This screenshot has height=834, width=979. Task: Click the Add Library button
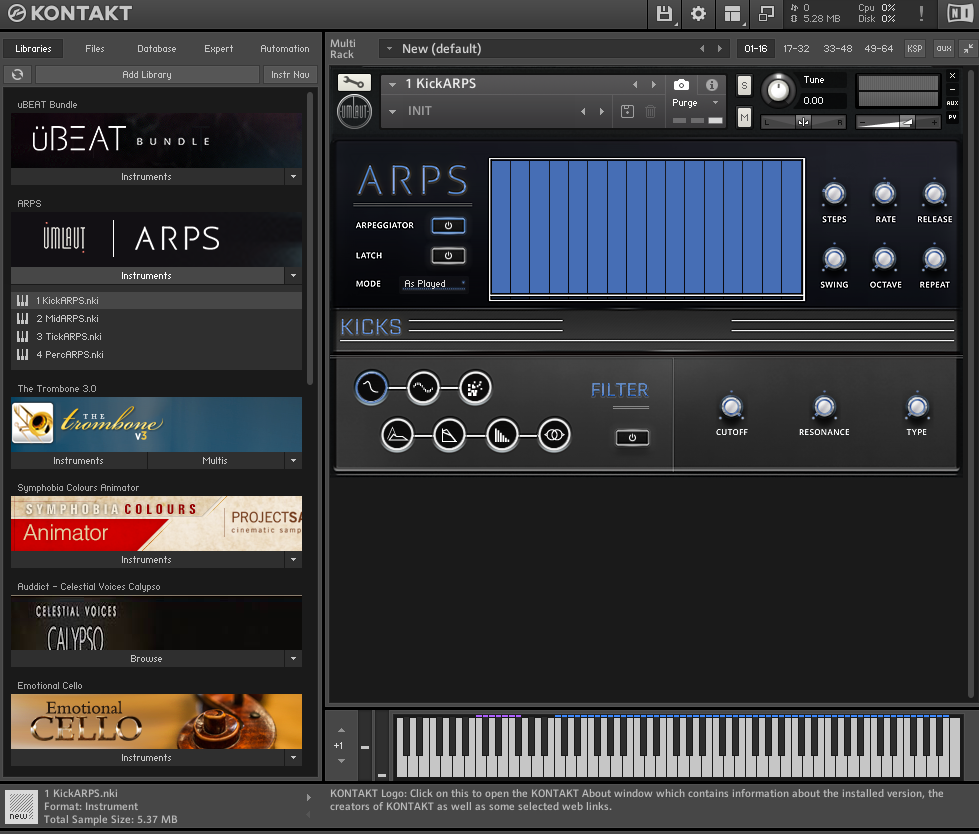coord(147,74)
